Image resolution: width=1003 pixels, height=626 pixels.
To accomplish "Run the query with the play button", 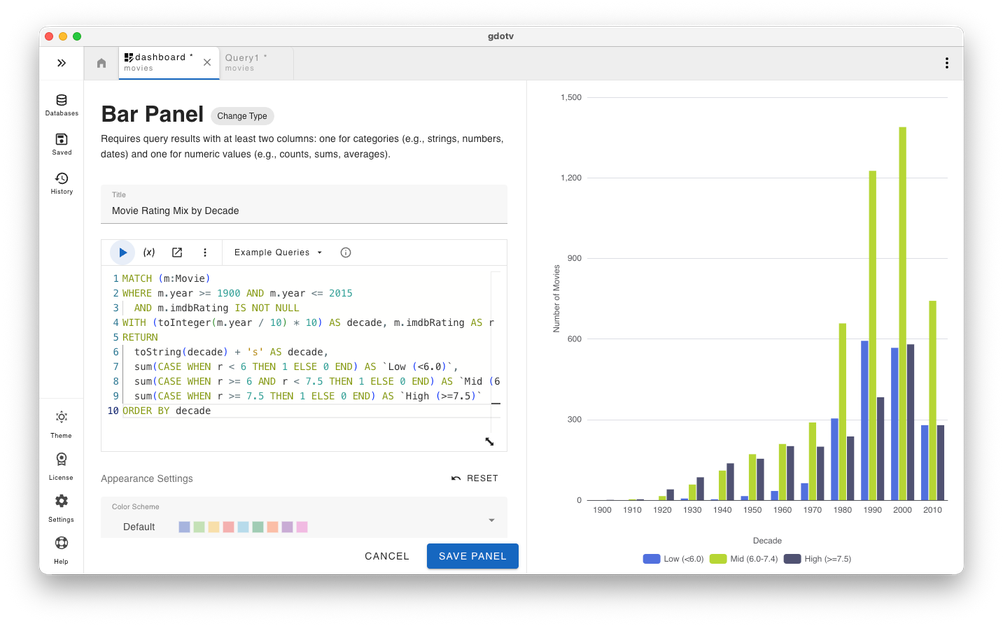I will tap(123, 253).
